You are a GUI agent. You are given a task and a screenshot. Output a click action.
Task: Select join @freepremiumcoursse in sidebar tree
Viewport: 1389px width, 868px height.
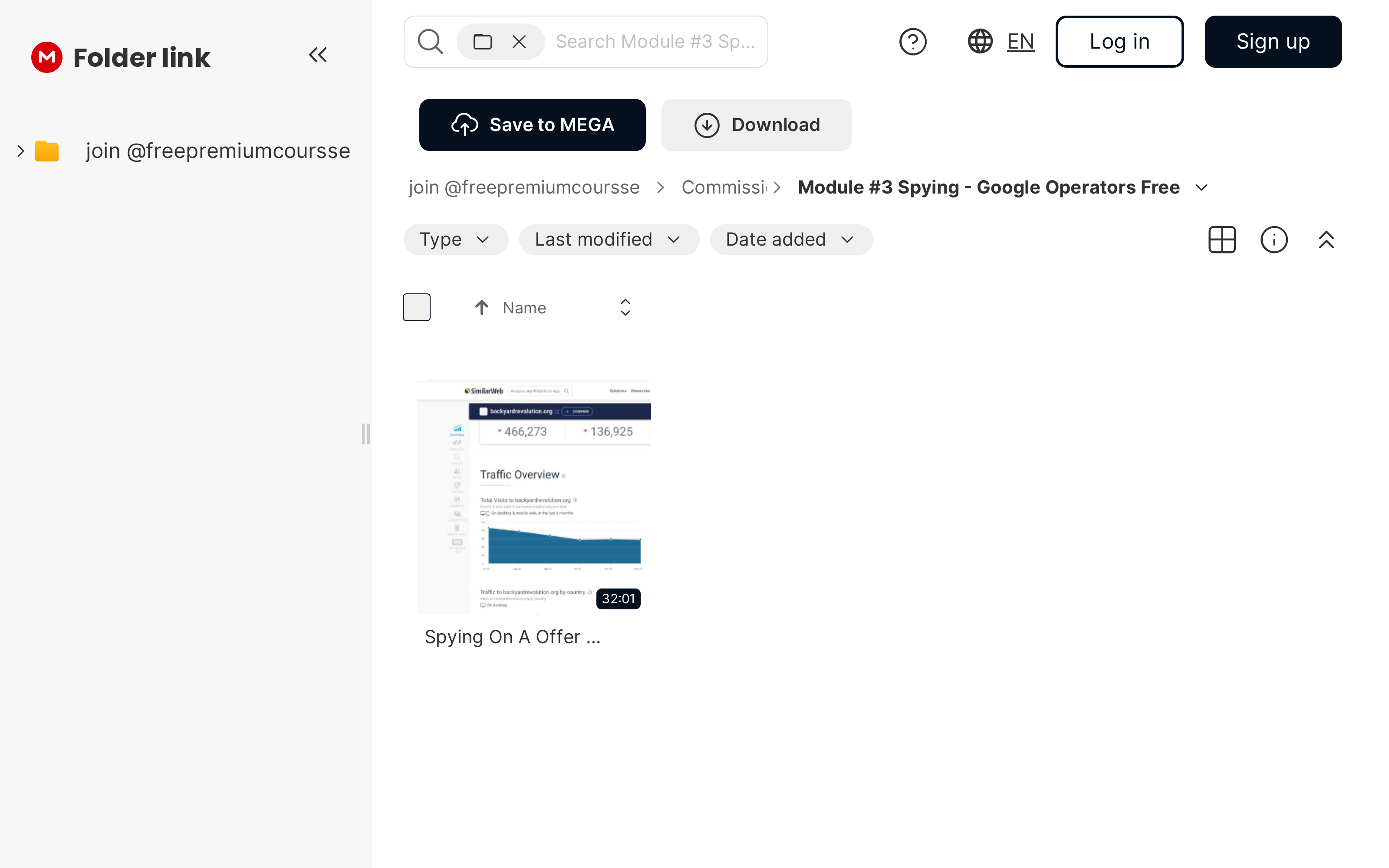(x=217, y=151)
